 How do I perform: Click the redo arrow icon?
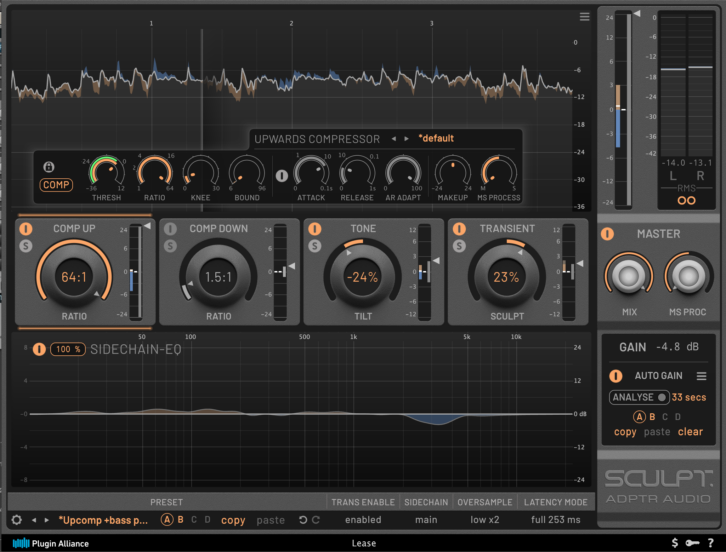(316, 520)
